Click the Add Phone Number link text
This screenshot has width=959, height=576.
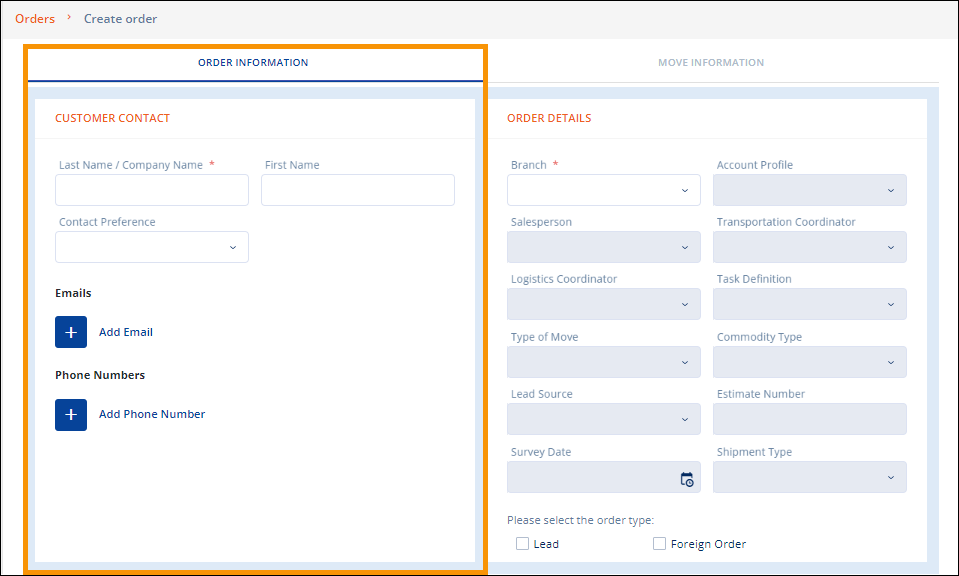152,414
